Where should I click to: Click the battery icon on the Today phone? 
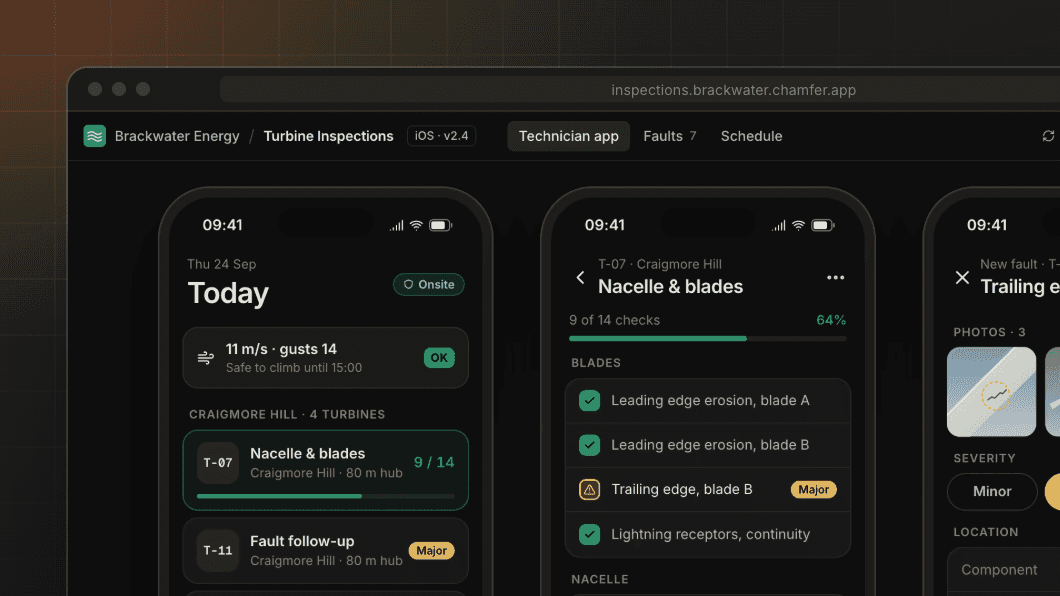point(441,225)
